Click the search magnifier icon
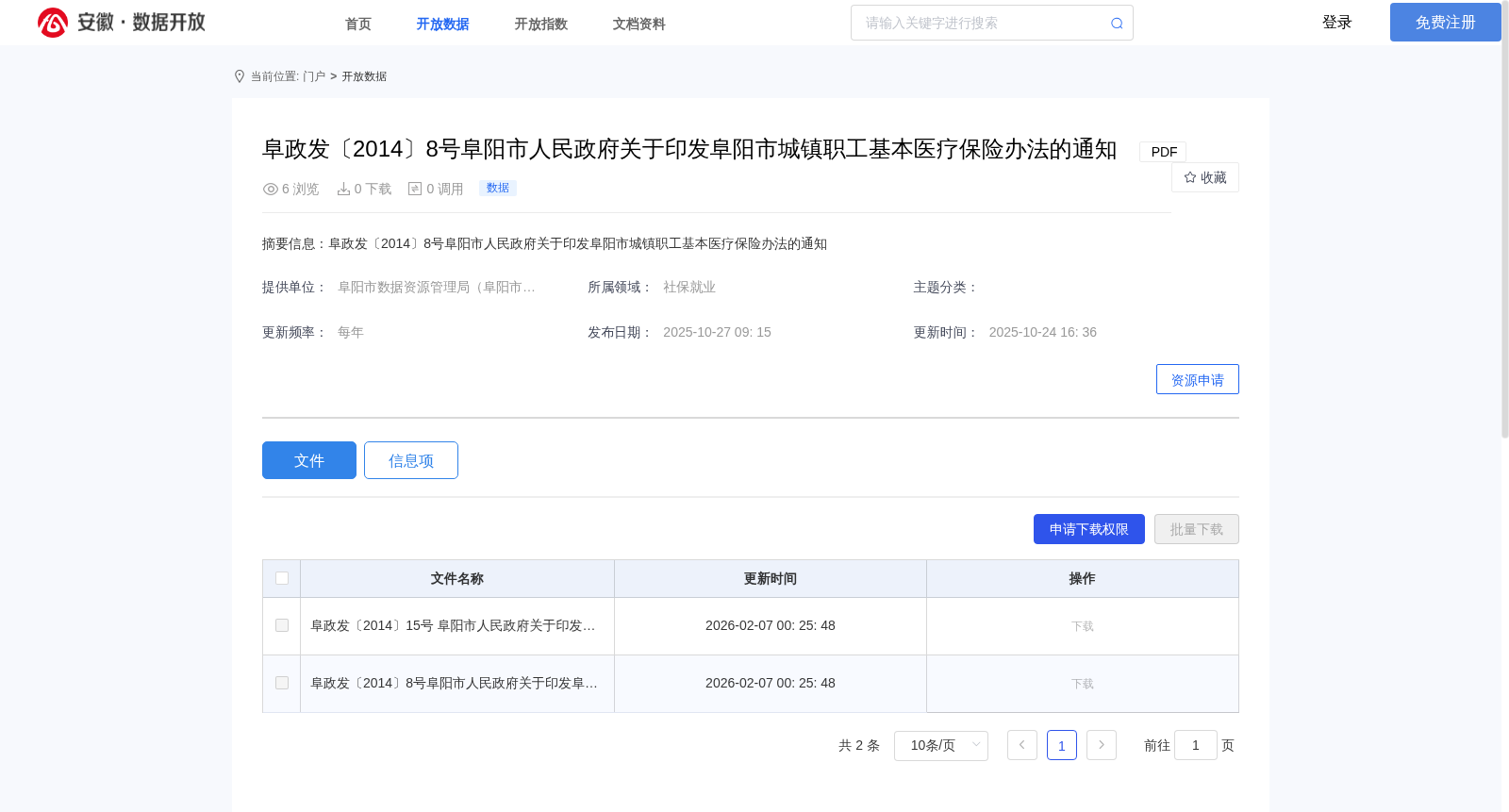1509x812 pixels. point(1117,24)
